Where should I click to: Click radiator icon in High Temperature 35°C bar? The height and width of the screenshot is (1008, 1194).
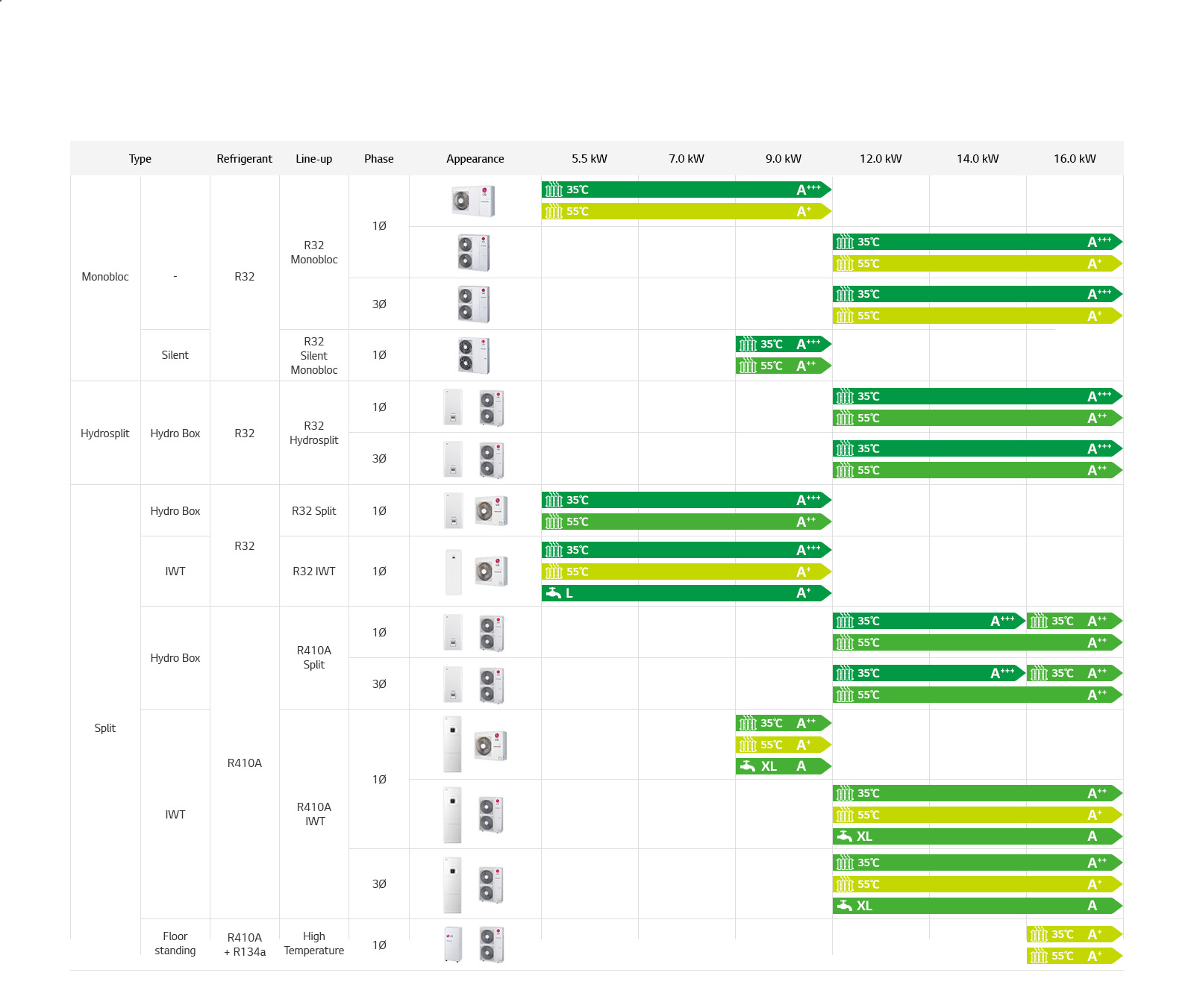1038,934
